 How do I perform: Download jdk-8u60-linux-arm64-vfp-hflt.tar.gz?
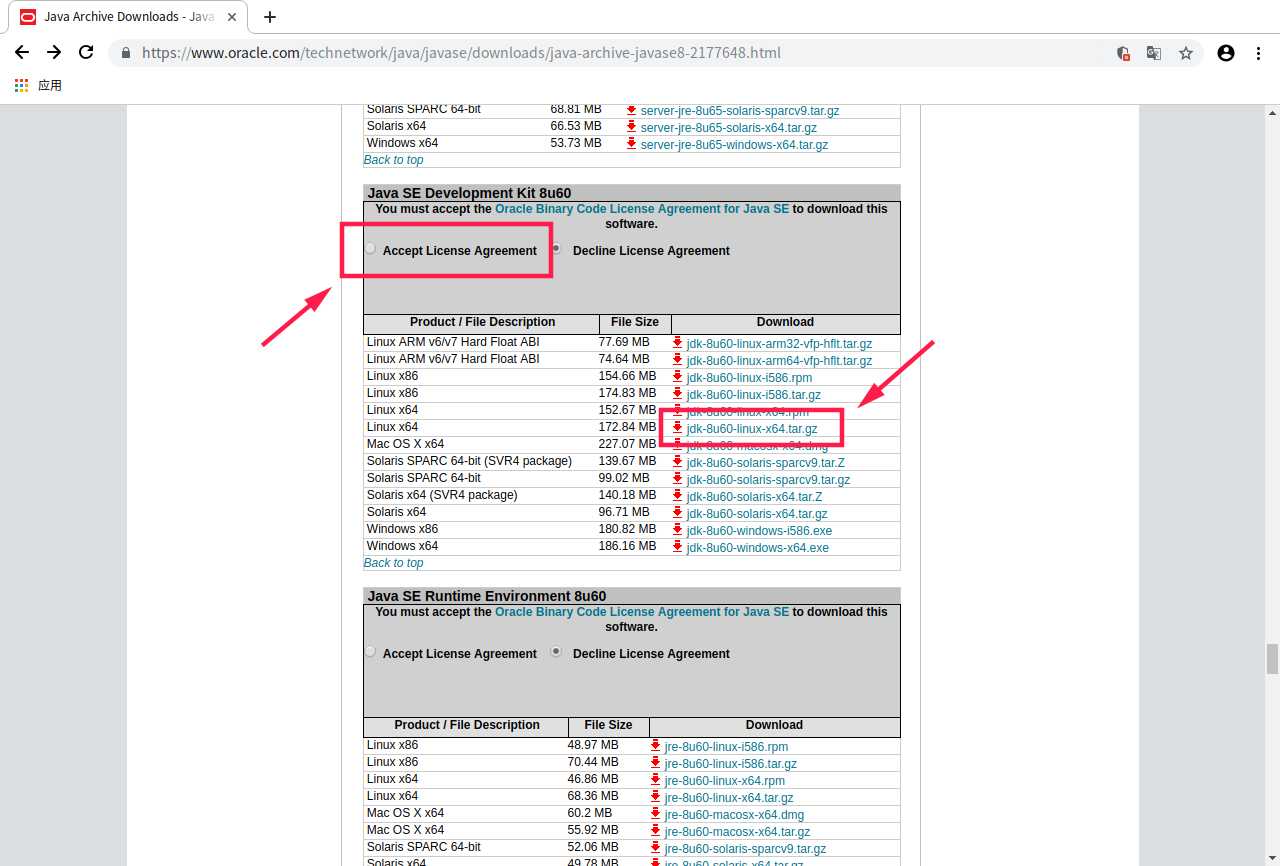(x=779, y=361)
